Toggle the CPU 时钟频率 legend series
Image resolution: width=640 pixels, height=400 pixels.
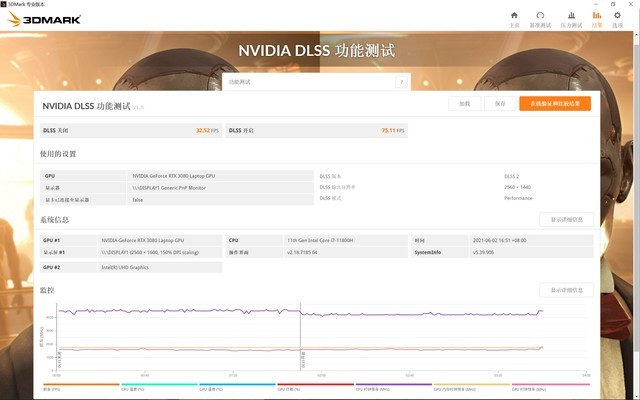(393, 387)
